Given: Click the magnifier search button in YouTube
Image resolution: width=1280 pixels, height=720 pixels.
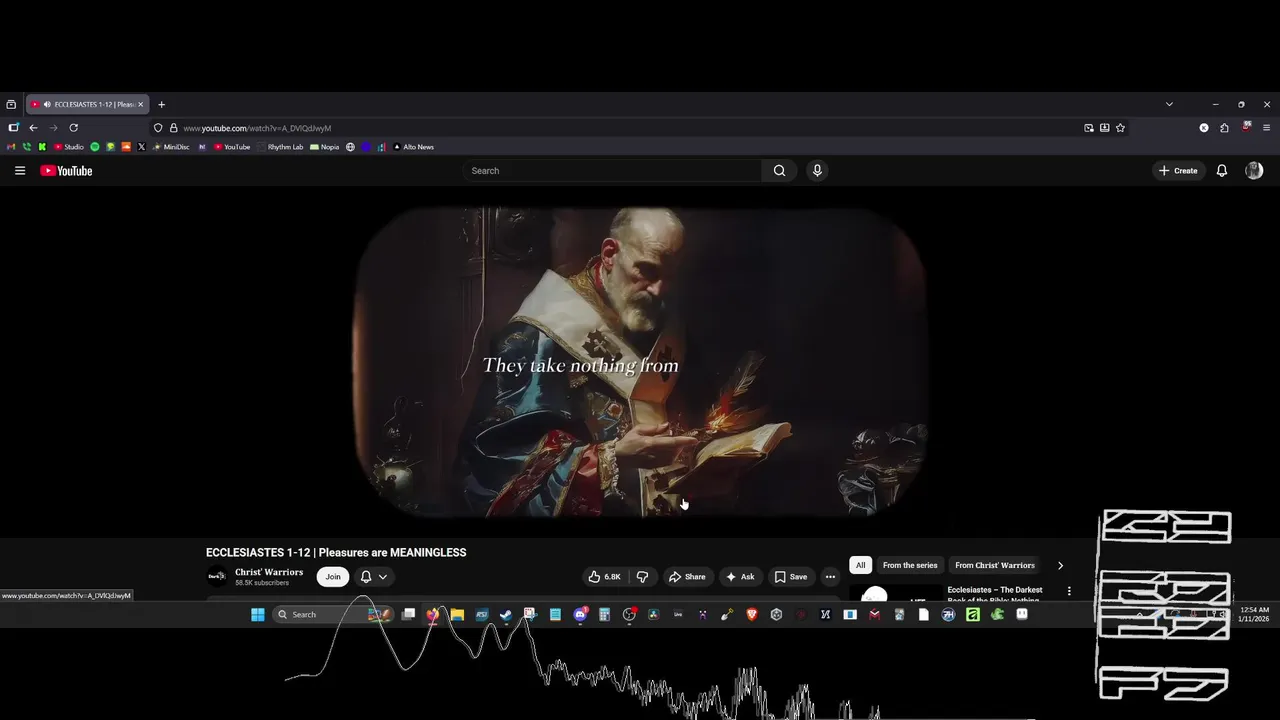Looking at the screenshot, I should pos(779,171).
